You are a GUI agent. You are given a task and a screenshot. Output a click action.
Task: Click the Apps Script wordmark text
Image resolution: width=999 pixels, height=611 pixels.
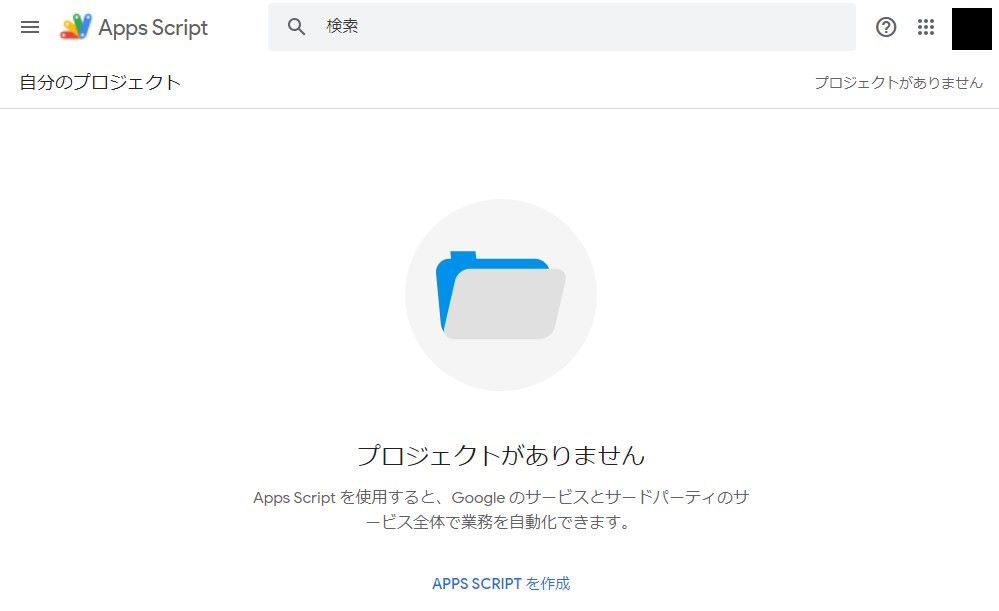(x=153, y=28)
